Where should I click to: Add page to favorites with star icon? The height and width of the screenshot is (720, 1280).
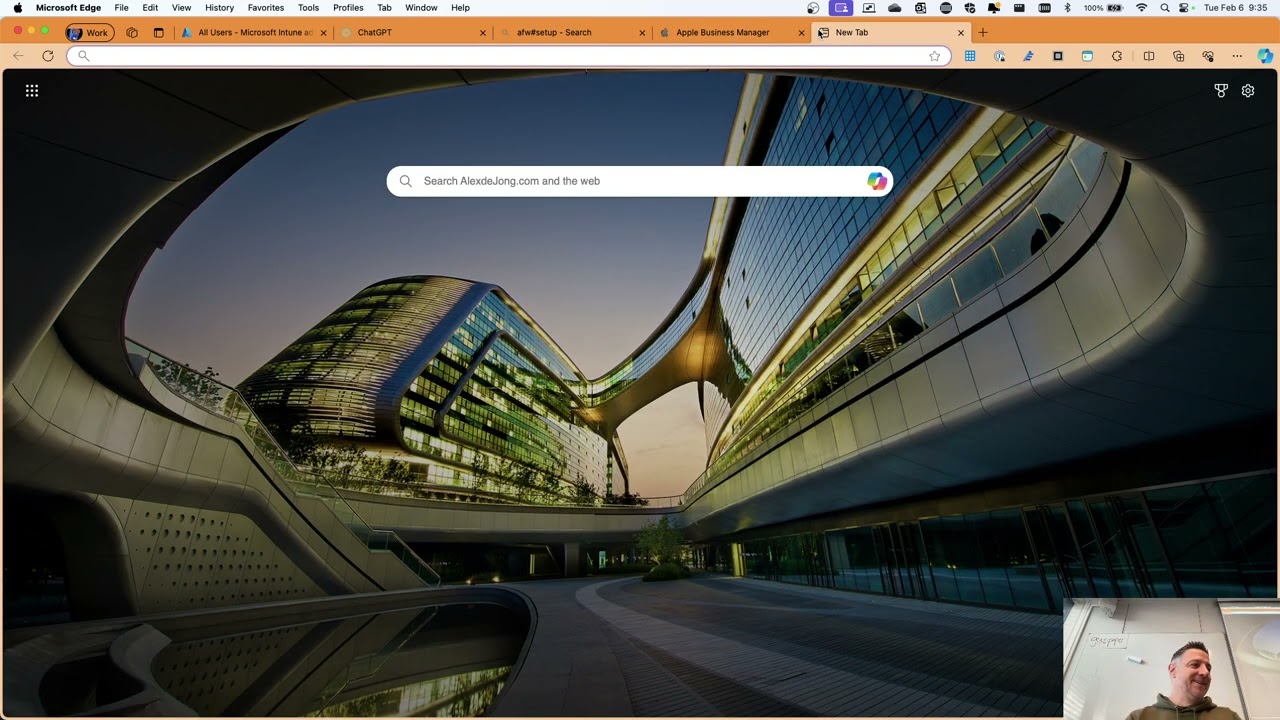pos(934,56)
